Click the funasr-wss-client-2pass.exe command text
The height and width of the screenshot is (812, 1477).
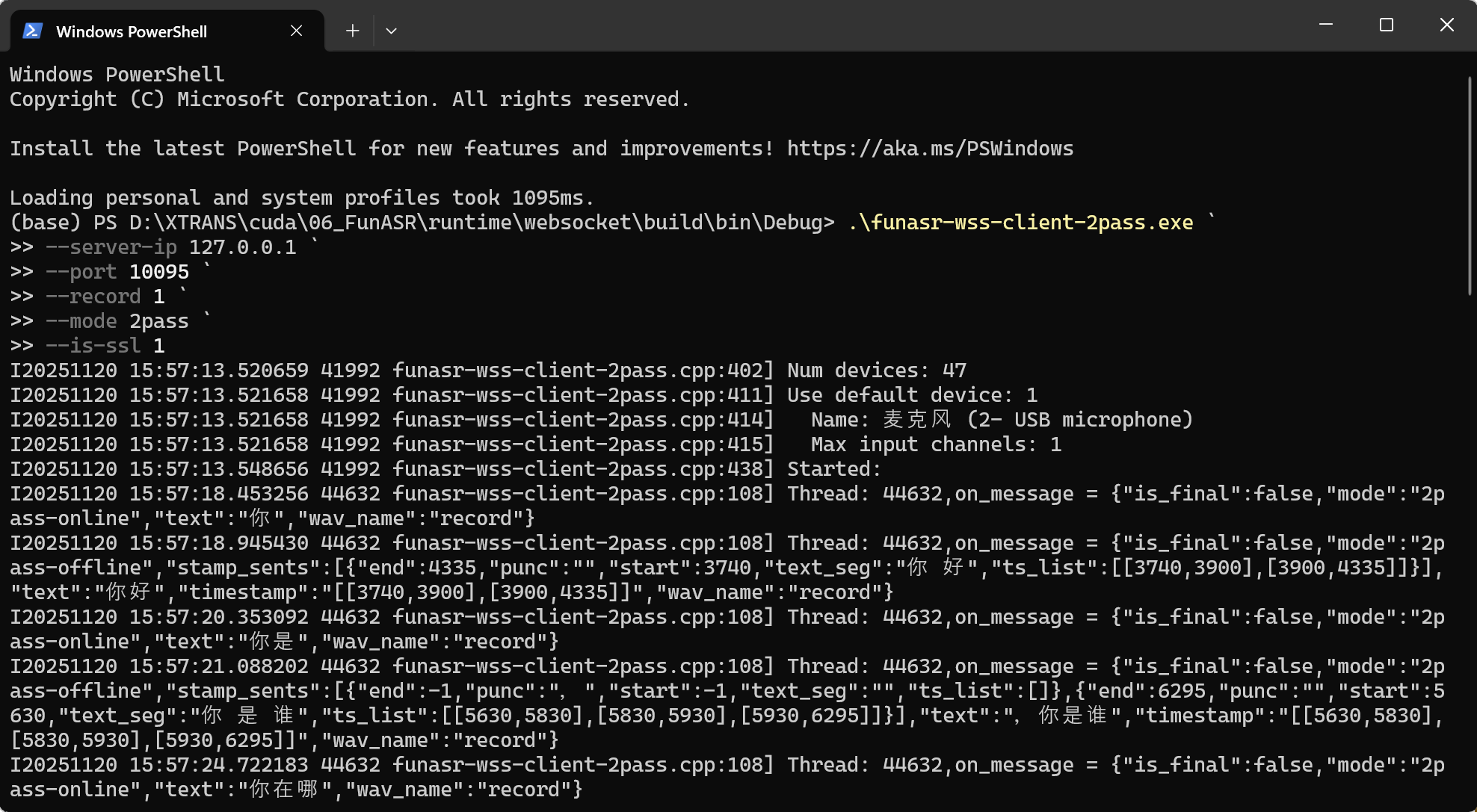coord(1021,223)
